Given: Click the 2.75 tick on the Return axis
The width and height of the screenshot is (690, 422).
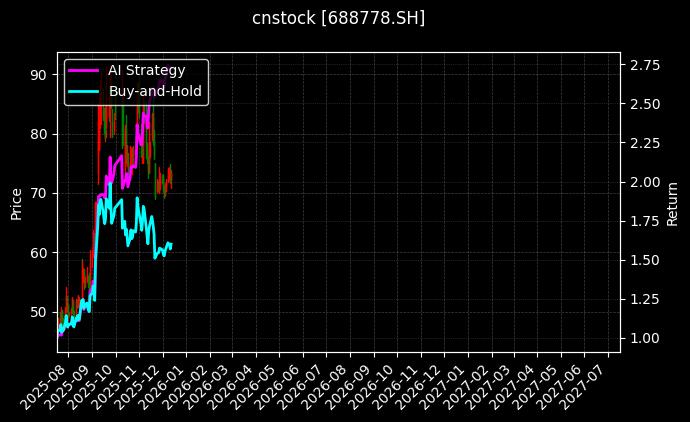Looking at the screenshot, I should [x=646, y=65].
